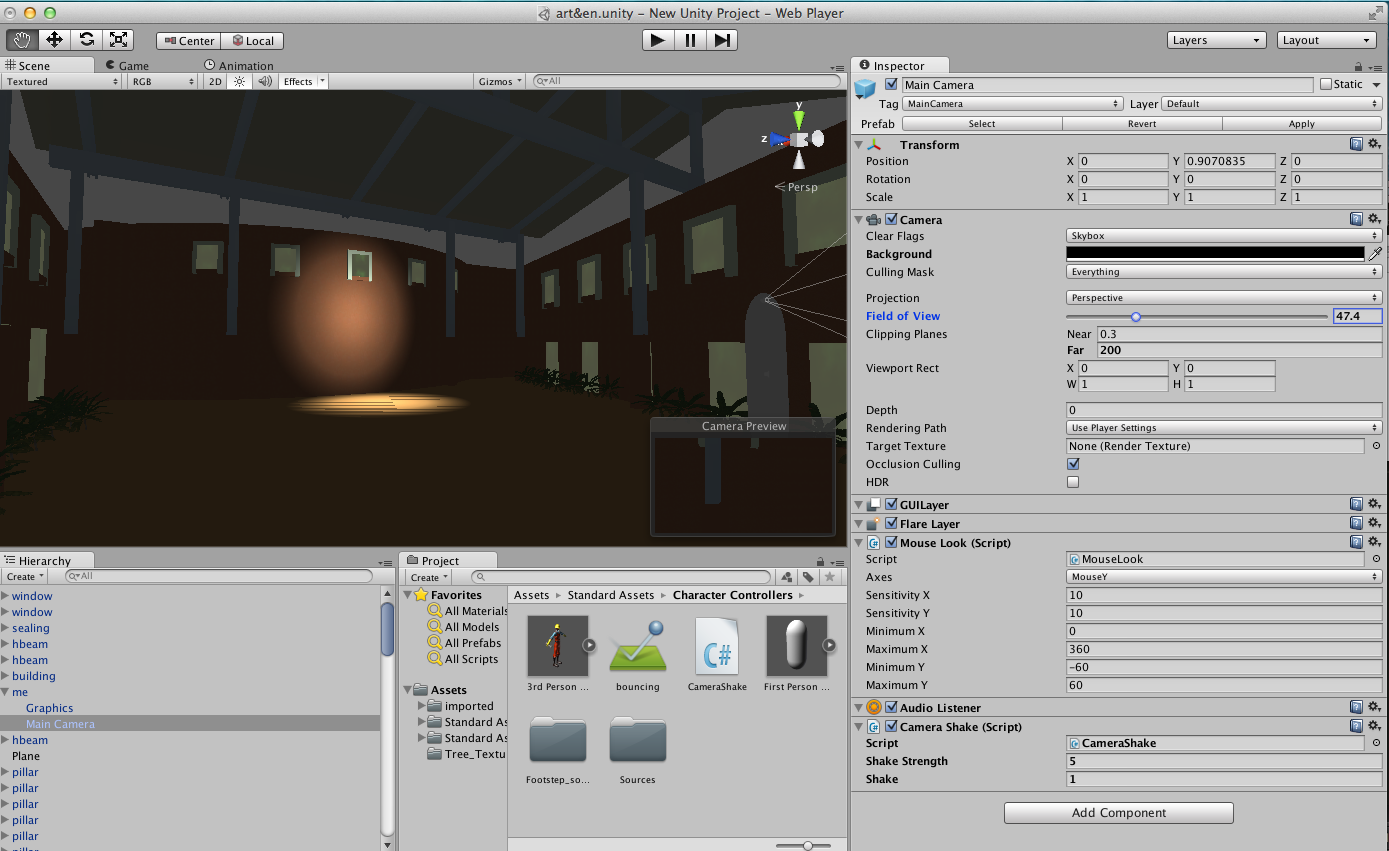
Task: Collapse the Transform component
Action: (x=859, y=145)
